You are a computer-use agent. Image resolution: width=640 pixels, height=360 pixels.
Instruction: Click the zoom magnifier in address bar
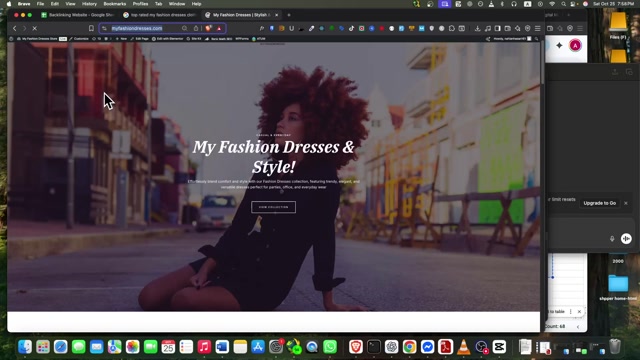[x=184, y=28]
